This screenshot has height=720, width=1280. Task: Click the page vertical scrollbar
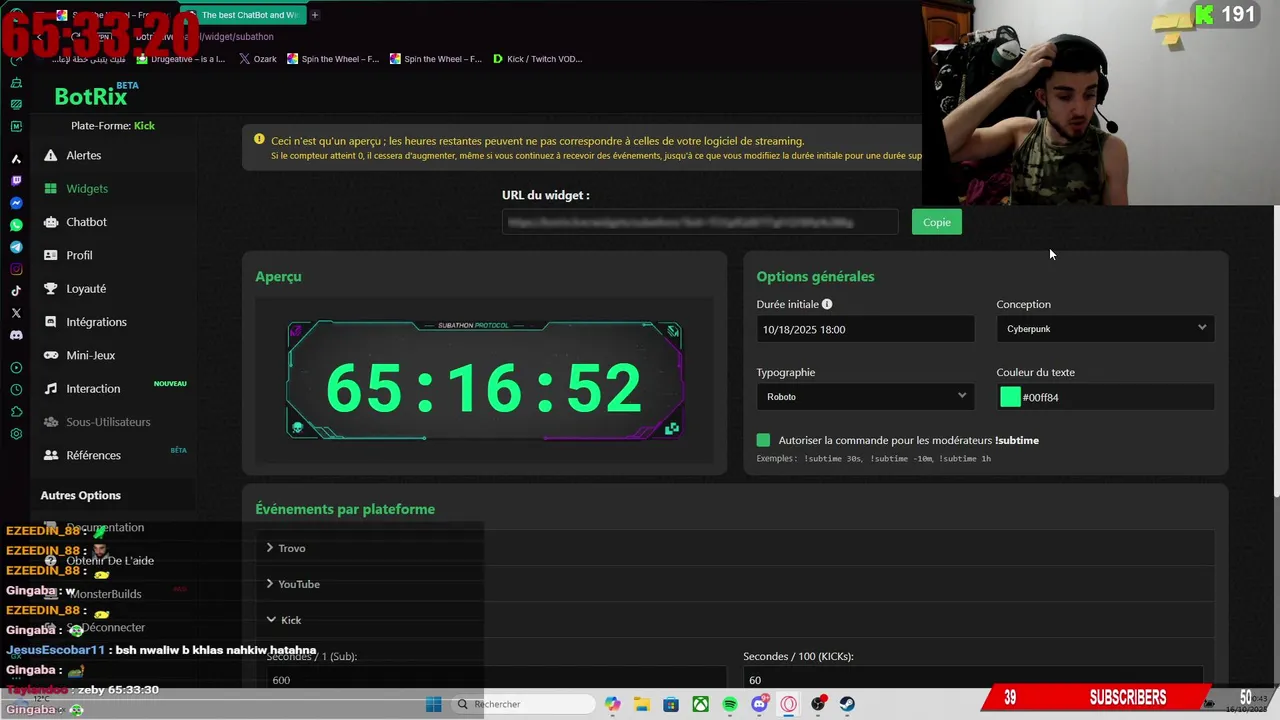point(1275,350)
